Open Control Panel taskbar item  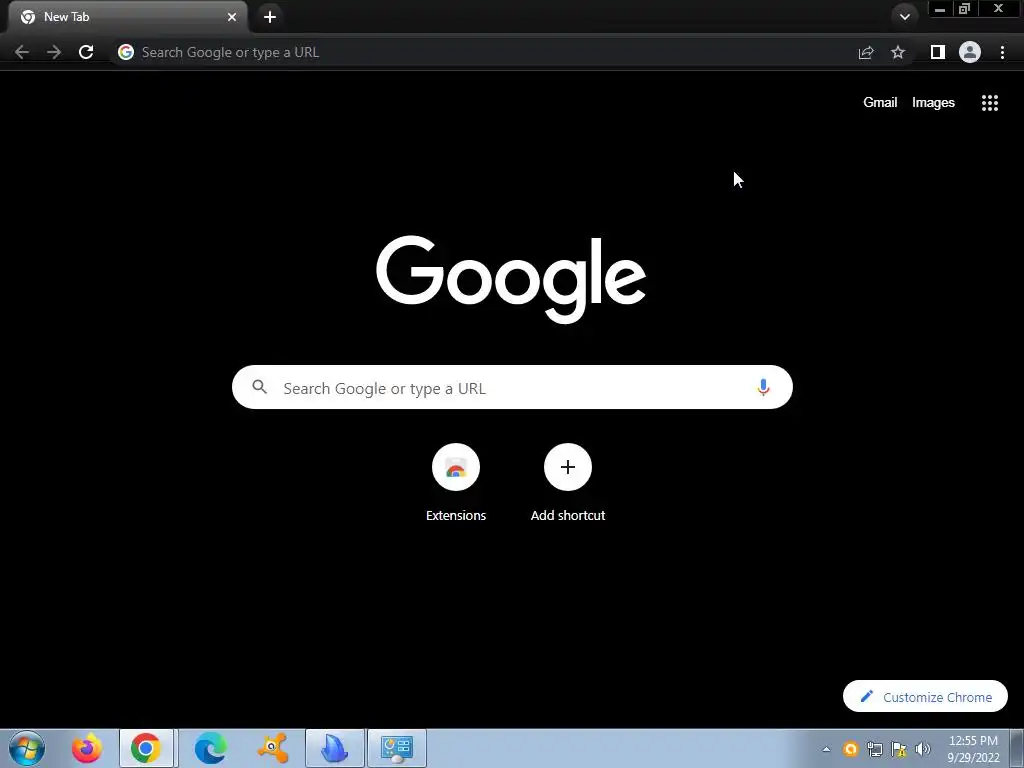(396, 748)
